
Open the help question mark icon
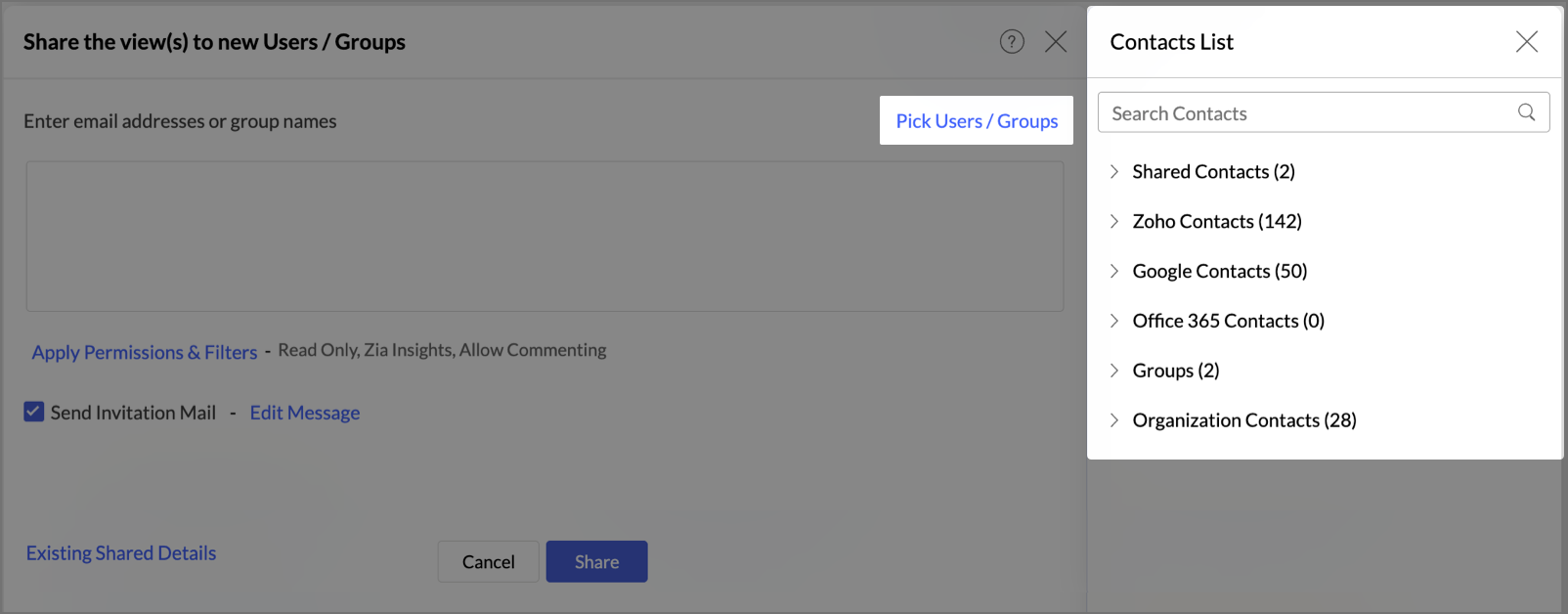[x=1012, y=41]
